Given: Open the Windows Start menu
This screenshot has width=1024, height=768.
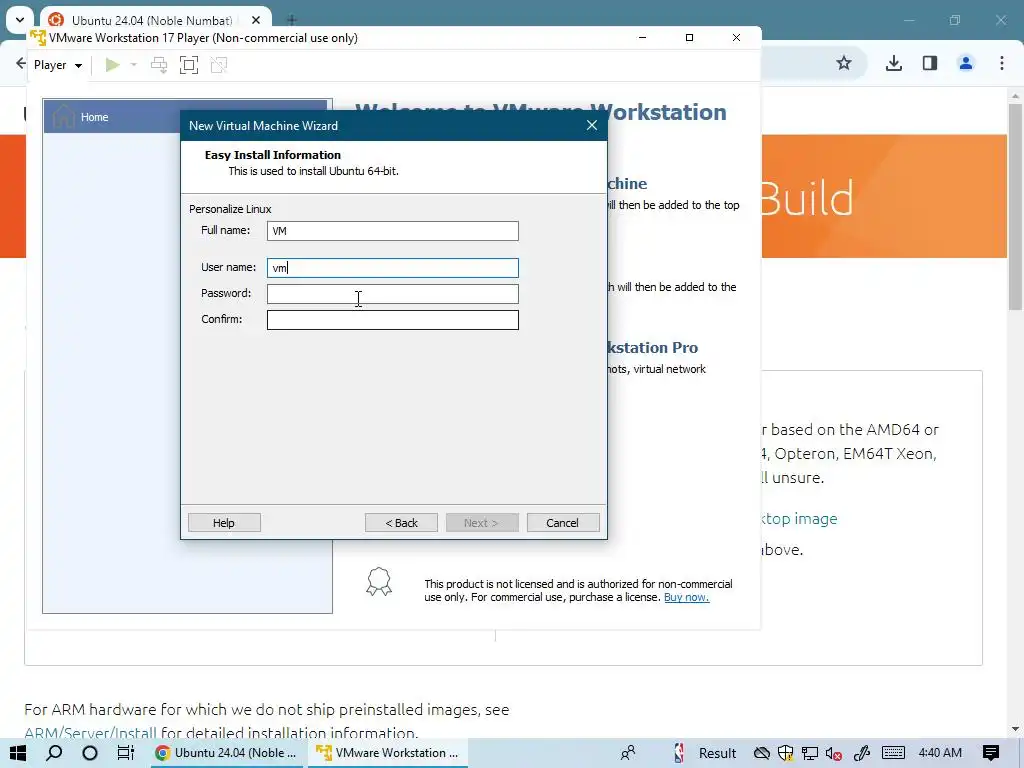Looking at the screenshot, I should [18, 753].
